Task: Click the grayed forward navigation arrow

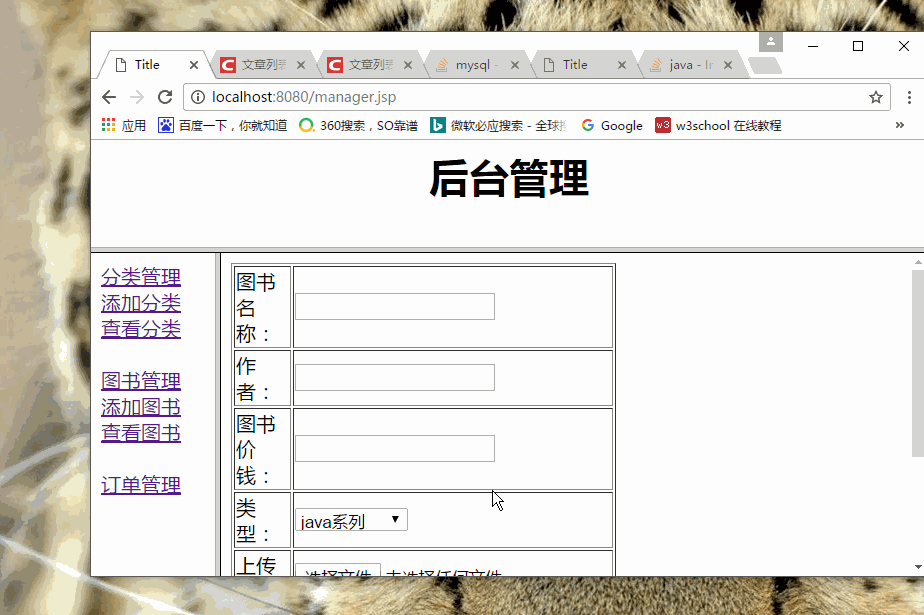Action: pos(137,98)
